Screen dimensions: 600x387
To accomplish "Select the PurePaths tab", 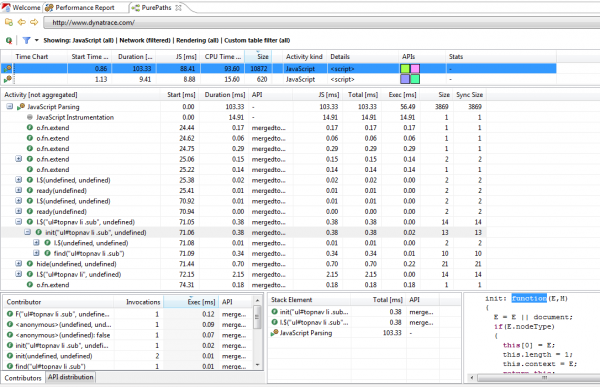I will pyautogui.click(x=156, y=8).
